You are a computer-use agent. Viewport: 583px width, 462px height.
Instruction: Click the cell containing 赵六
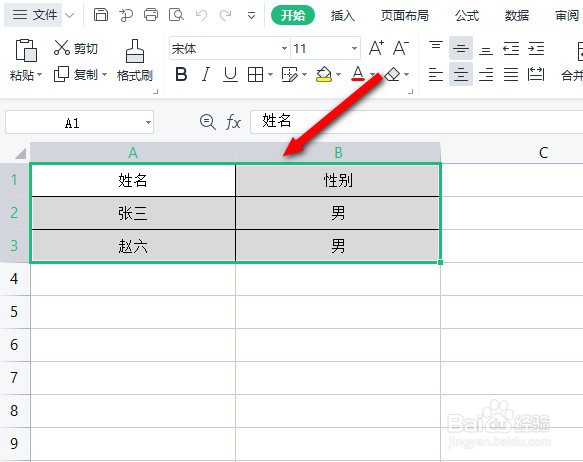(133, 246)
